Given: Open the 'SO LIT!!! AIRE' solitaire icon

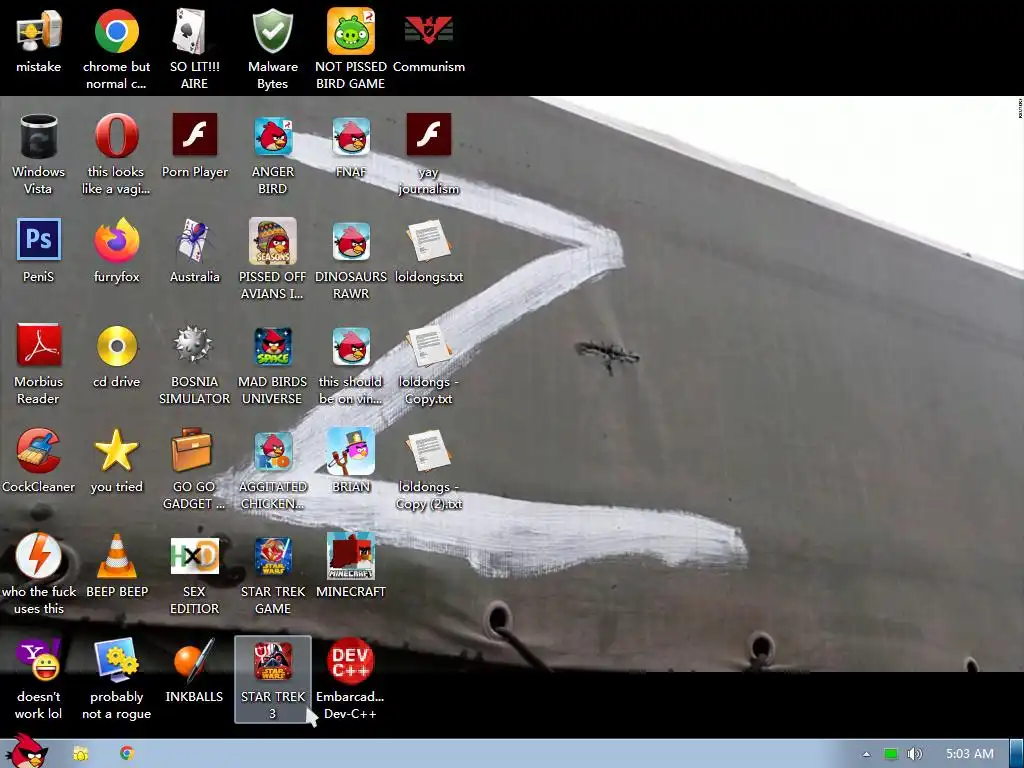Looking at the screenshot, I should pyautogui.click(x=194, y=31).
